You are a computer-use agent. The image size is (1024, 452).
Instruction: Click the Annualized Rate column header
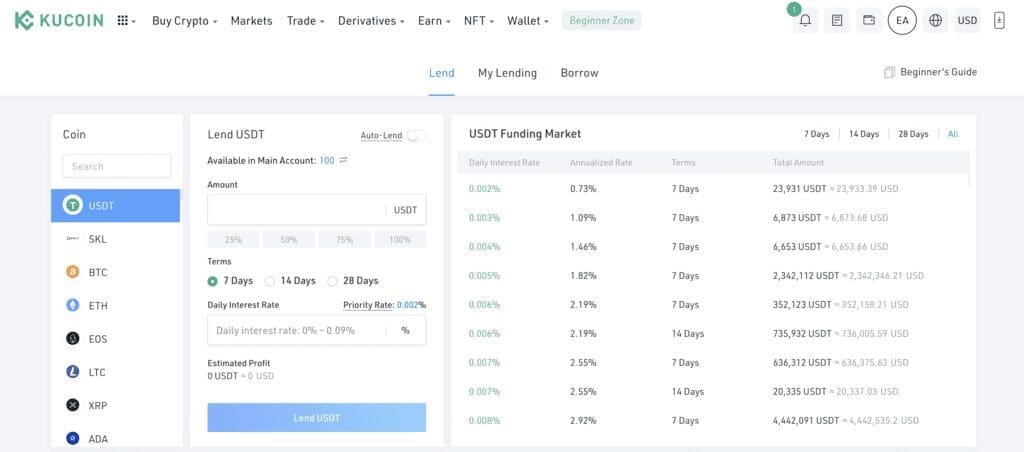601,162
